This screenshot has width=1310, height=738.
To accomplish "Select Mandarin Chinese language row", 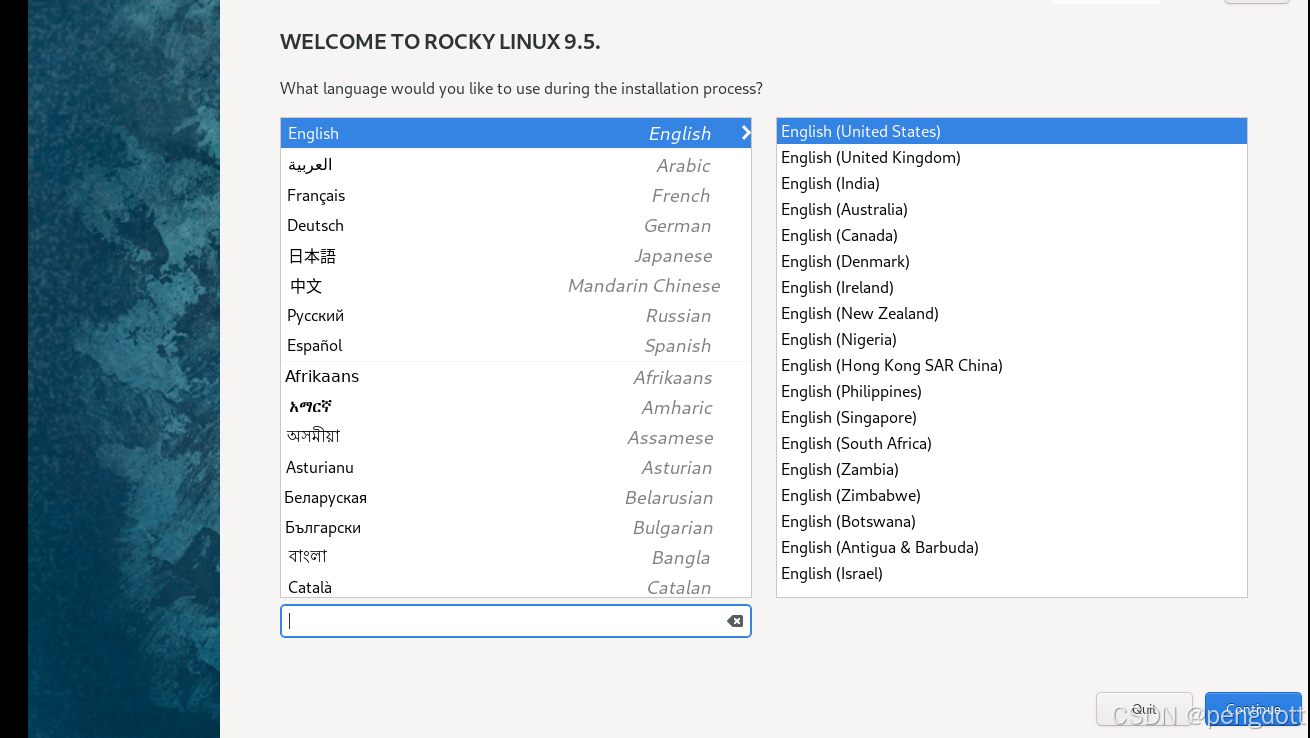I will click(x=516, y=285).
